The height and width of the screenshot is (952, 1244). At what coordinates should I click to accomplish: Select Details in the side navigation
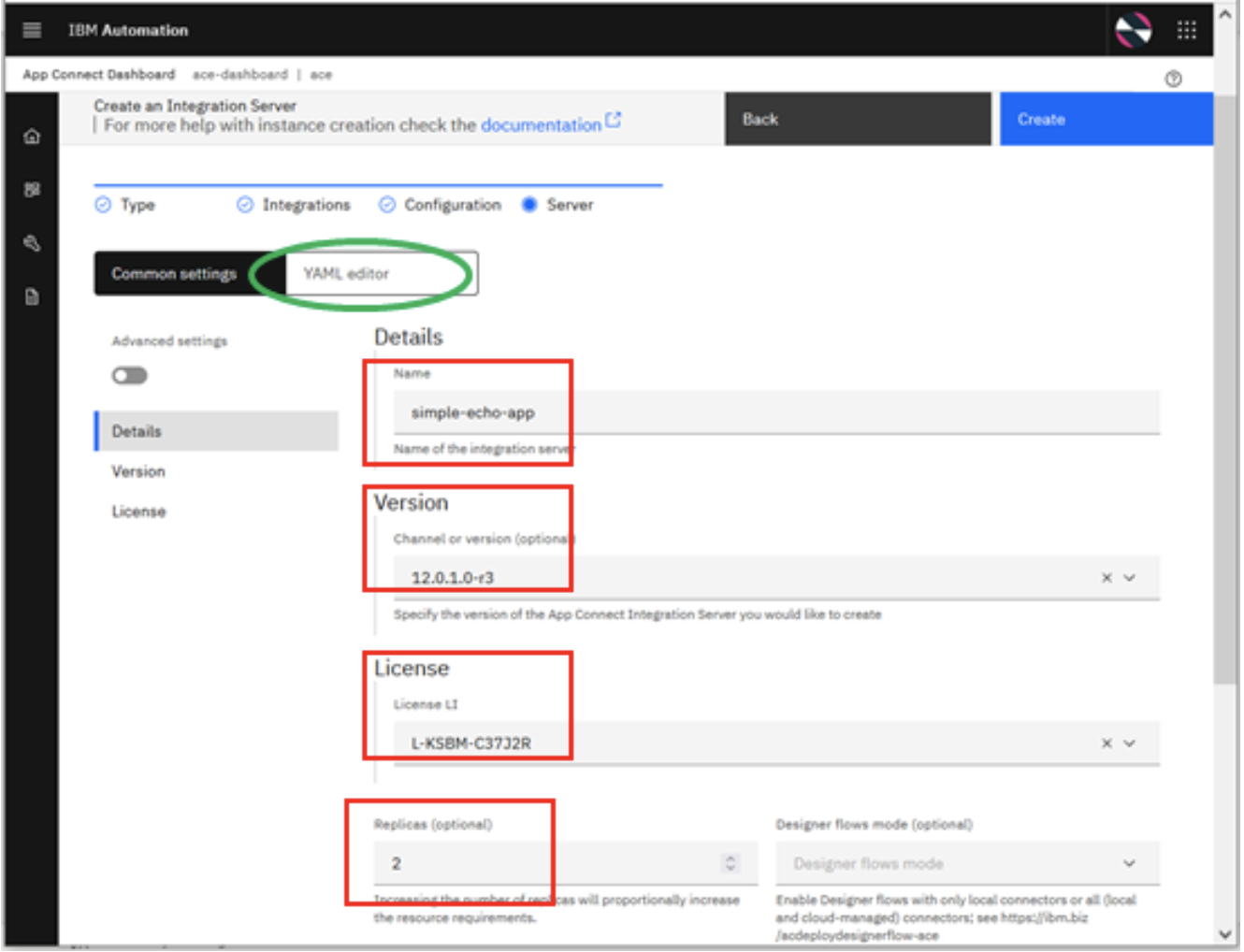click(x=216, y=431)
